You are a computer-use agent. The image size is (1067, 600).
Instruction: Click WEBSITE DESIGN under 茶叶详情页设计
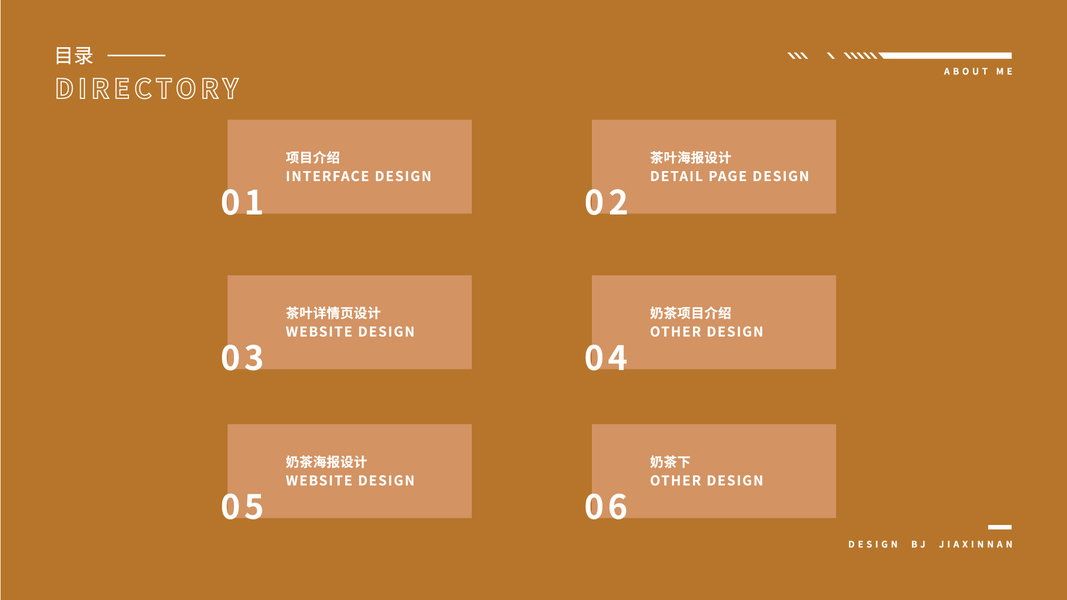[x=350, y=332]
